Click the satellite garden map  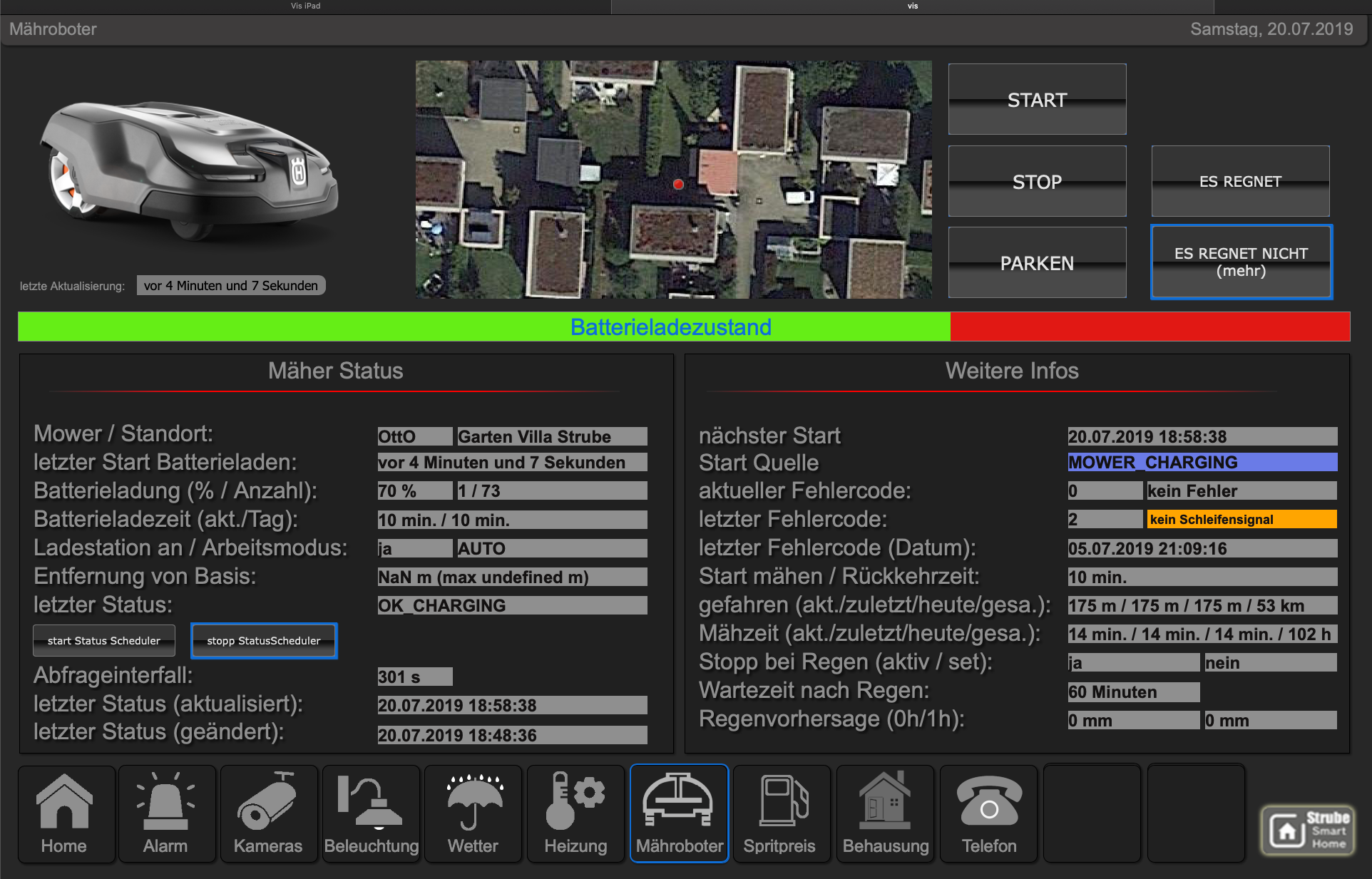coord(673,179)
